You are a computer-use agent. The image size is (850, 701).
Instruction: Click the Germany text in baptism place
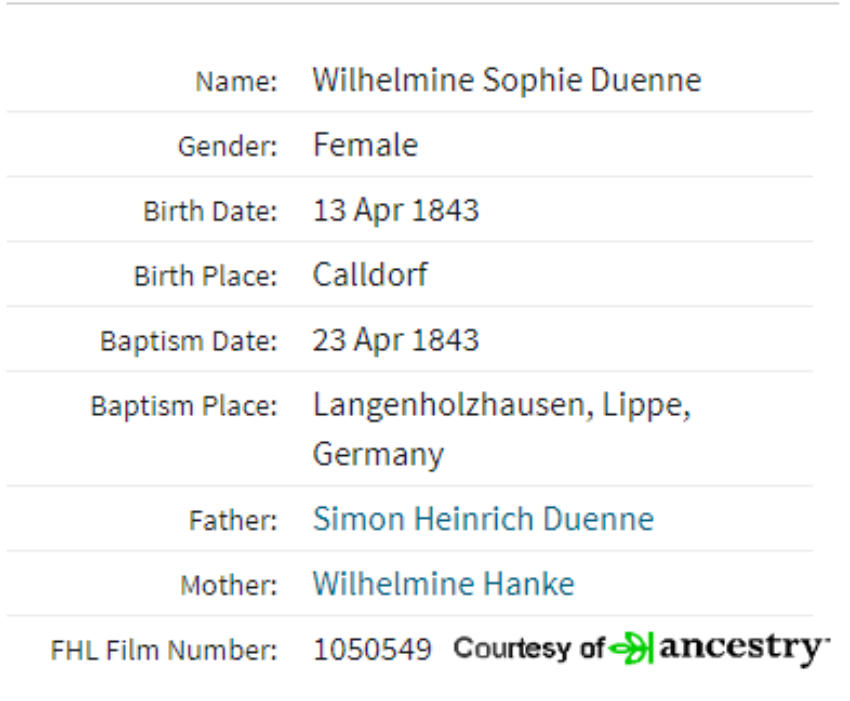coord(378,454)
